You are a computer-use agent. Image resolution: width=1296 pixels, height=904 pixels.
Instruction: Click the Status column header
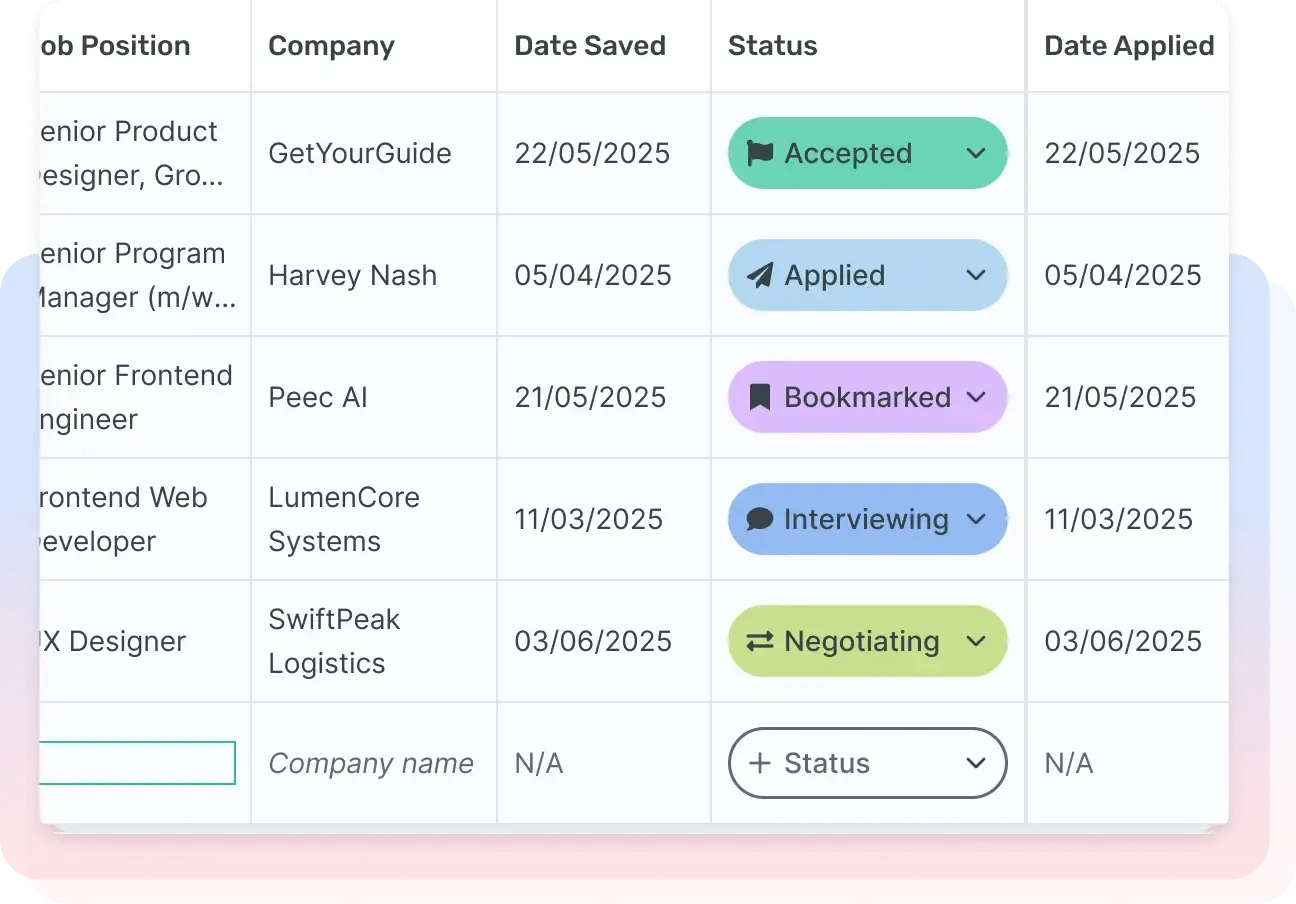(772, 45)
